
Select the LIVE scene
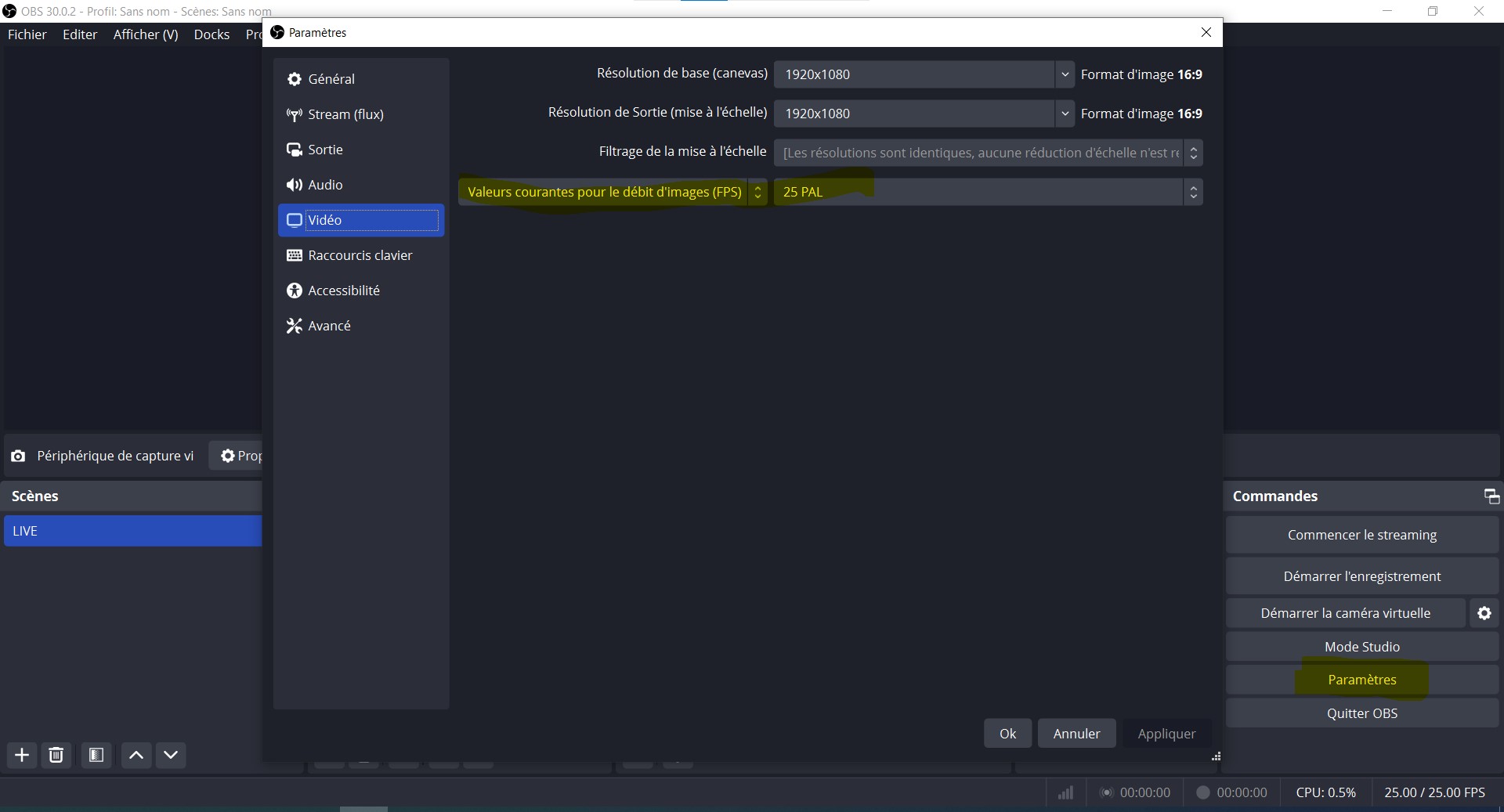tap(132, 531)
